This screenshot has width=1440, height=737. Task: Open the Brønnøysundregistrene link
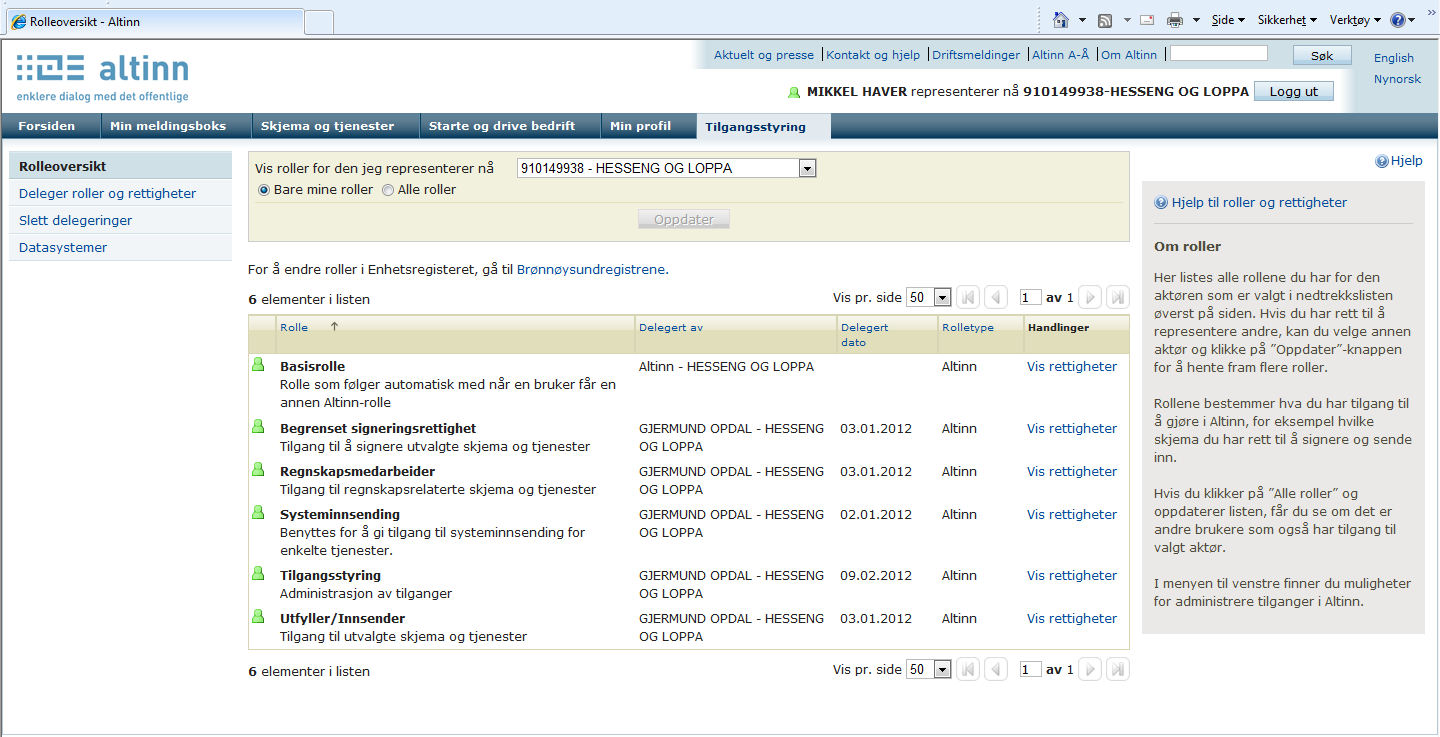[591, 269]
